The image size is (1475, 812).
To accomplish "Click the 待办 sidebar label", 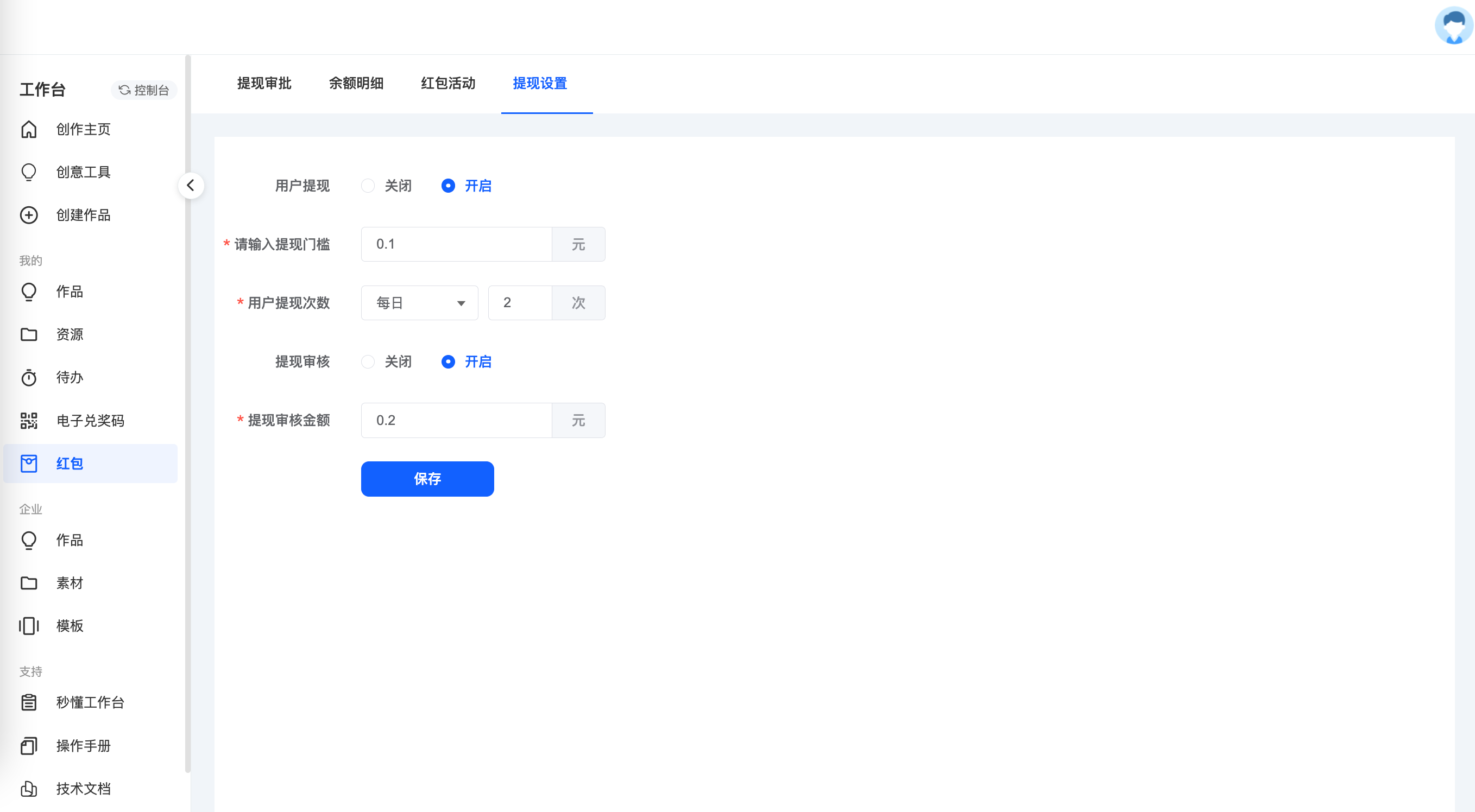I will click(x=70, y=378).
